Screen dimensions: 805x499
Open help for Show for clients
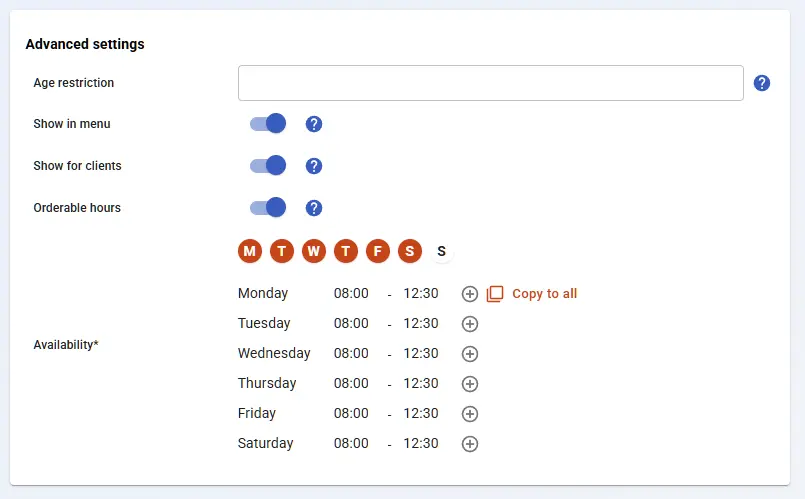(x=314, y=166)
